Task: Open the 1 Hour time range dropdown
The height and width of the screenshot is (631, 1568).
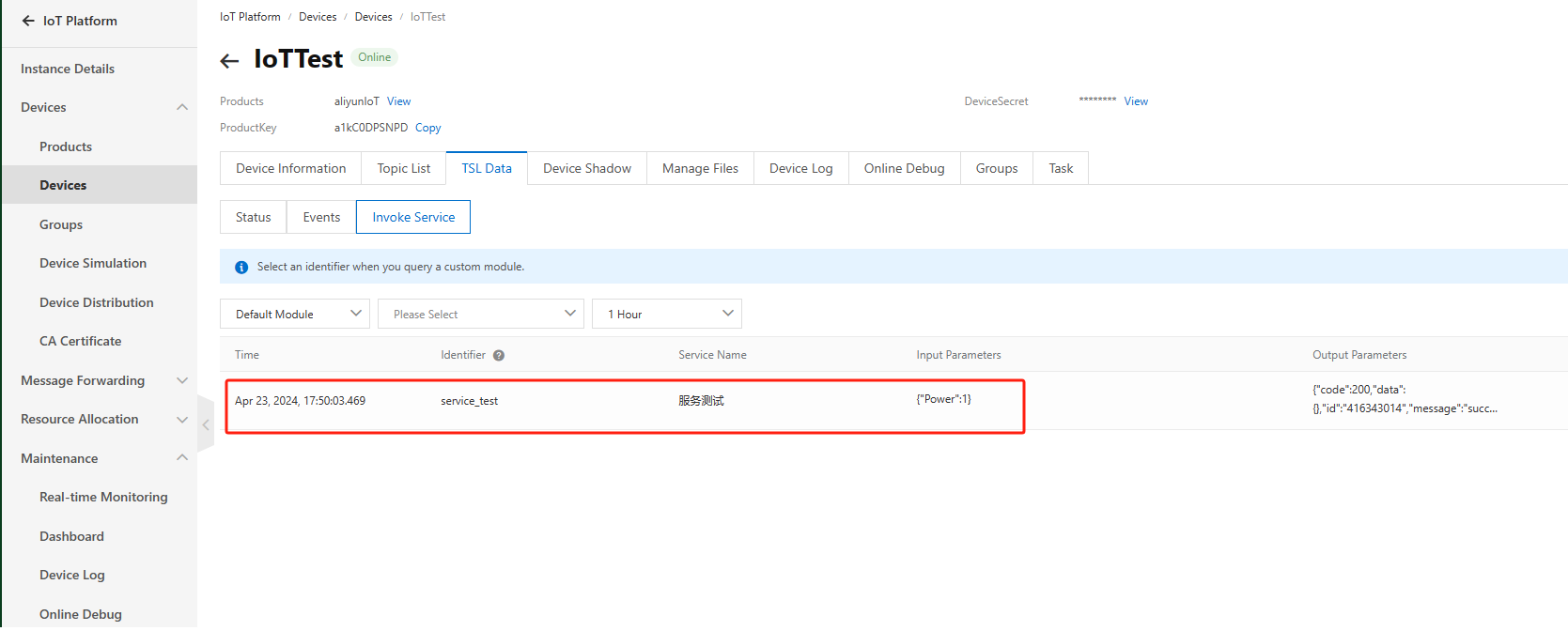Action: pos(667,314)
